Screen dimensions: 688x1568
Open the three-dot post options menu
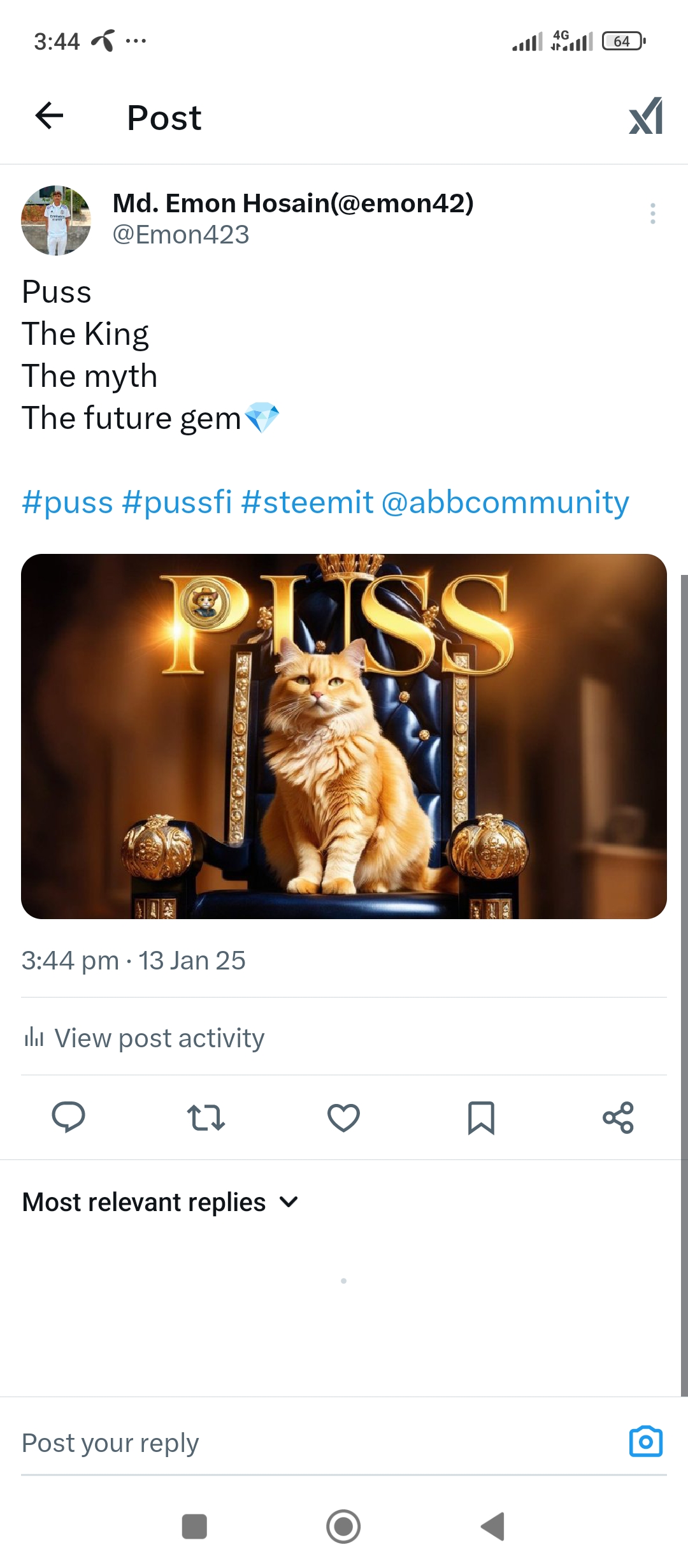pyautogui.click(x=652, y=214)
